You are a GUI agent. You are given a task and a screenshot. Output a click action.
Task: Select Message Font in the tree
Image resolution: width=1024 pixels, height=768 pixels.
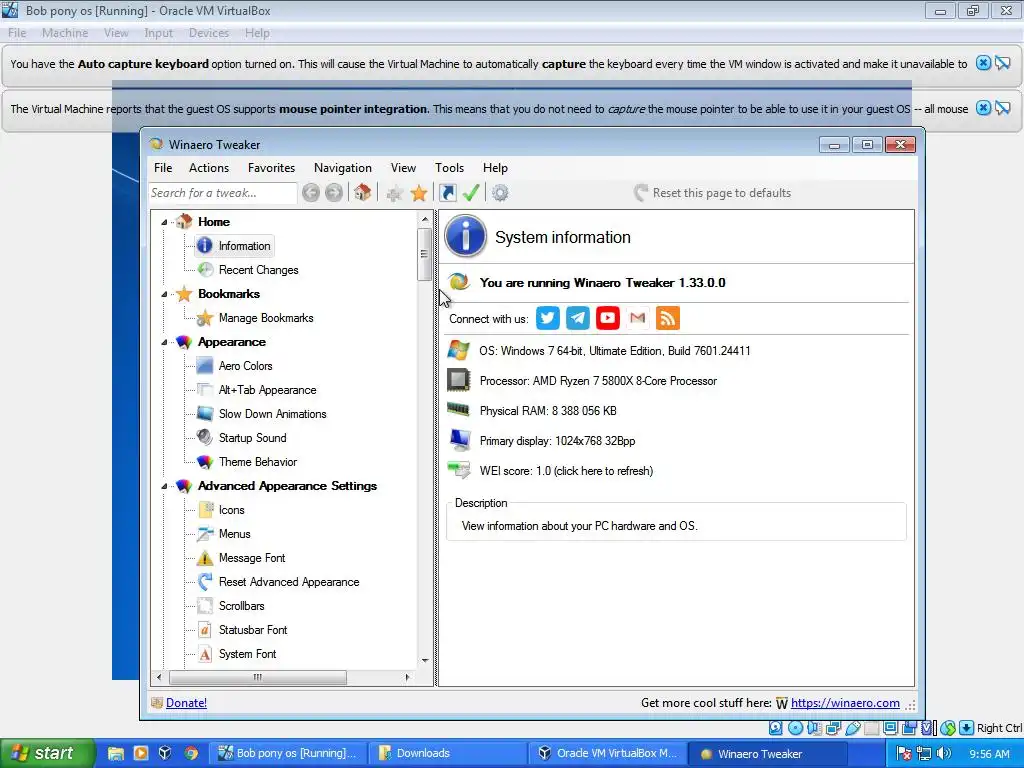[251, 558]
